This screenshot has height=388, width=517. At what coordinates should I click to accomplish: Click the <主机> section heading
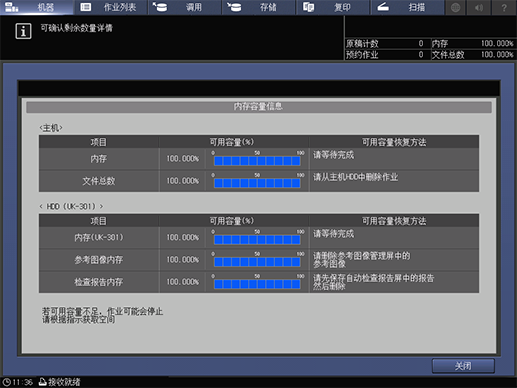(x=51, y=128)
